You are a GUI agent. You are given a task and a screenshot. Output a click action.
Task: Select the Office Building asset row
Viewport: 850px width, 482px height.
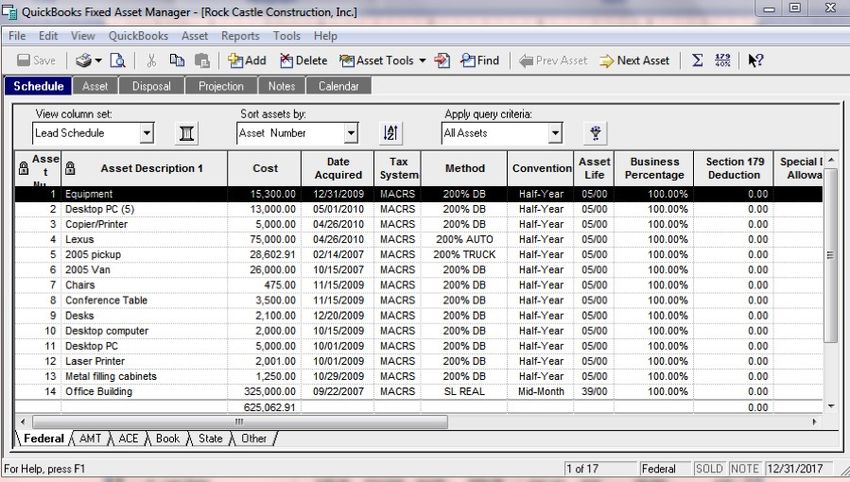pos(418,391)
